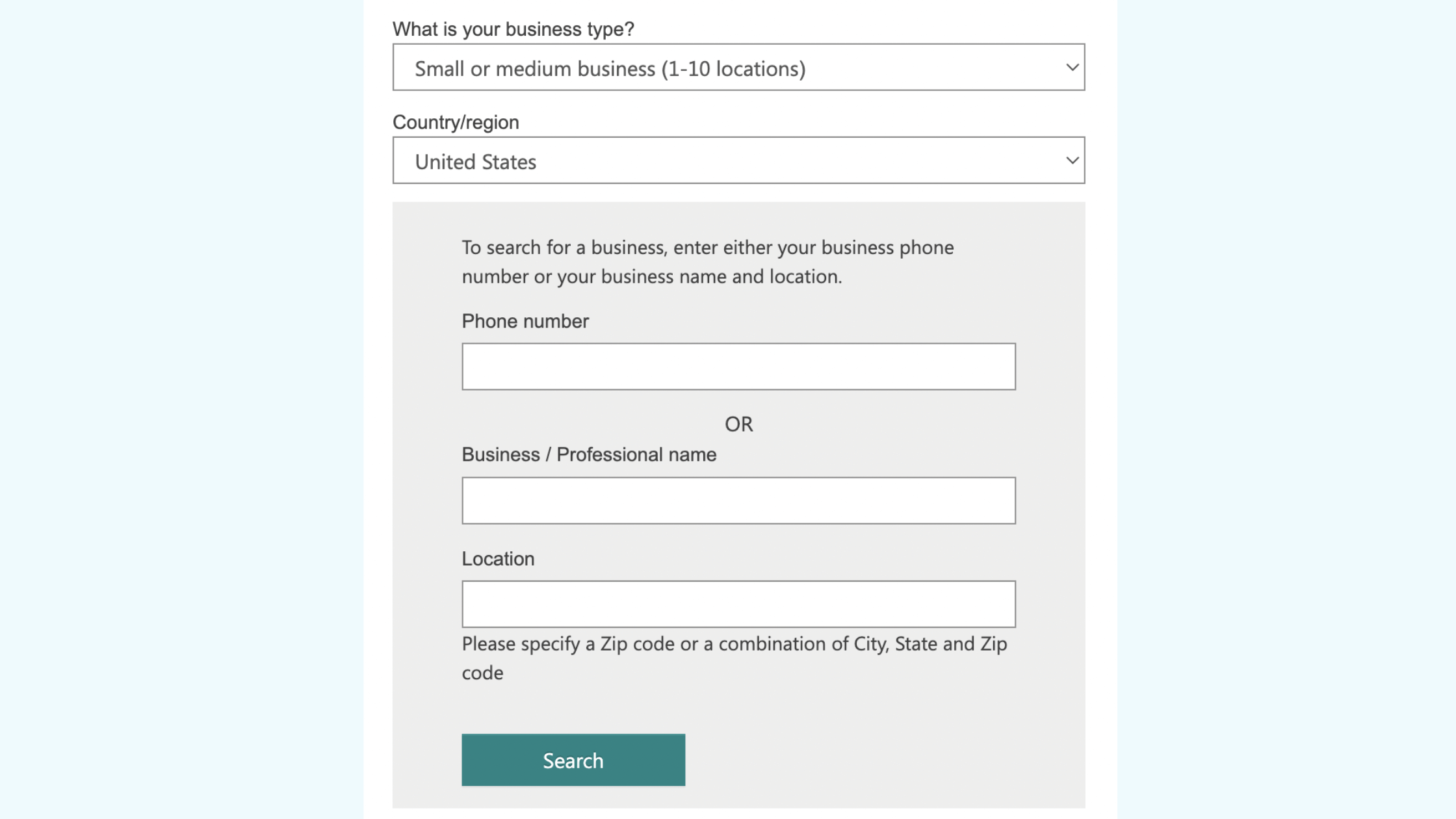Click the Phone number label
This screenshot has height=819, width=1456.
[x=525, y=320]
